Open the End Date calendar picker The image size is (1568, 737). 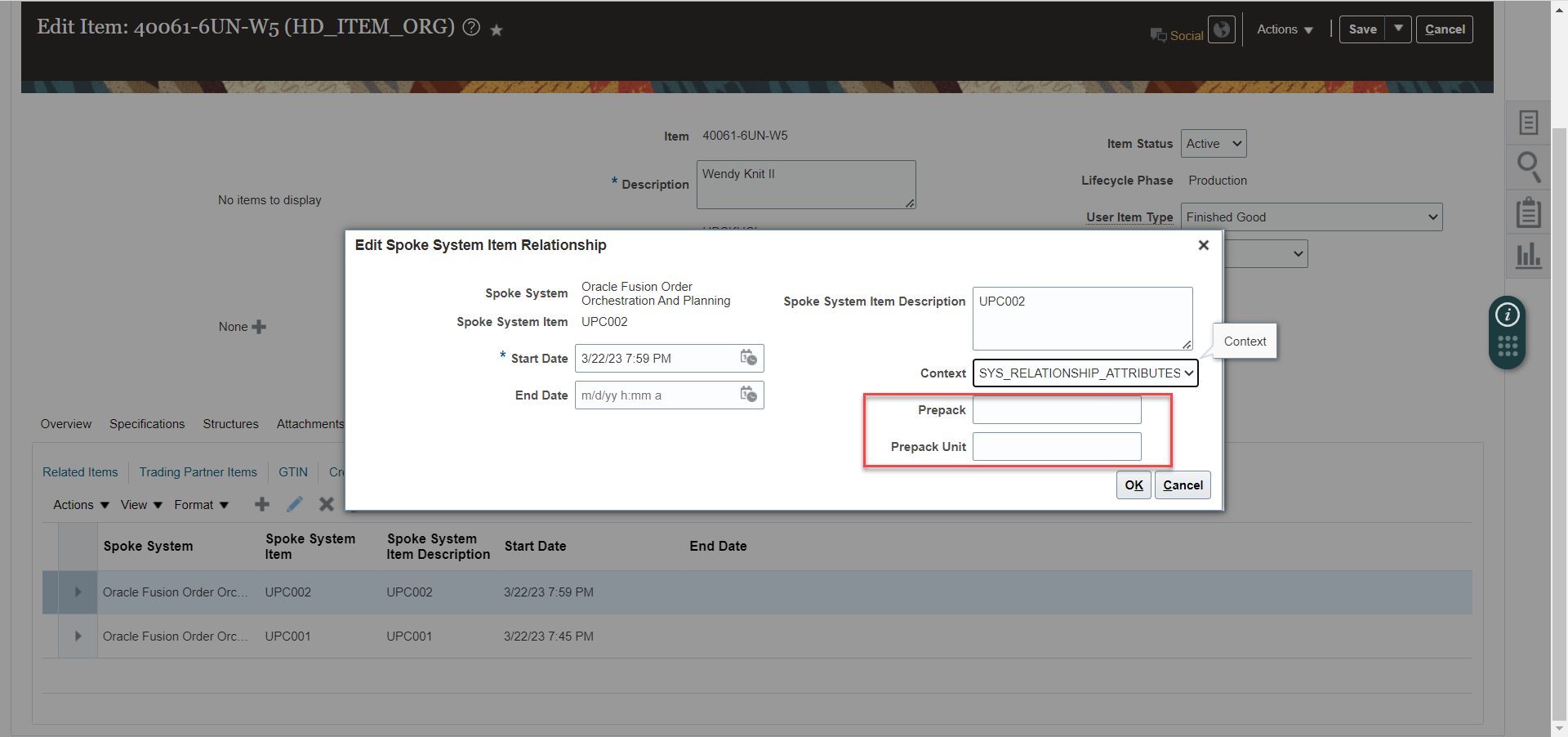(x=749, y=395)
